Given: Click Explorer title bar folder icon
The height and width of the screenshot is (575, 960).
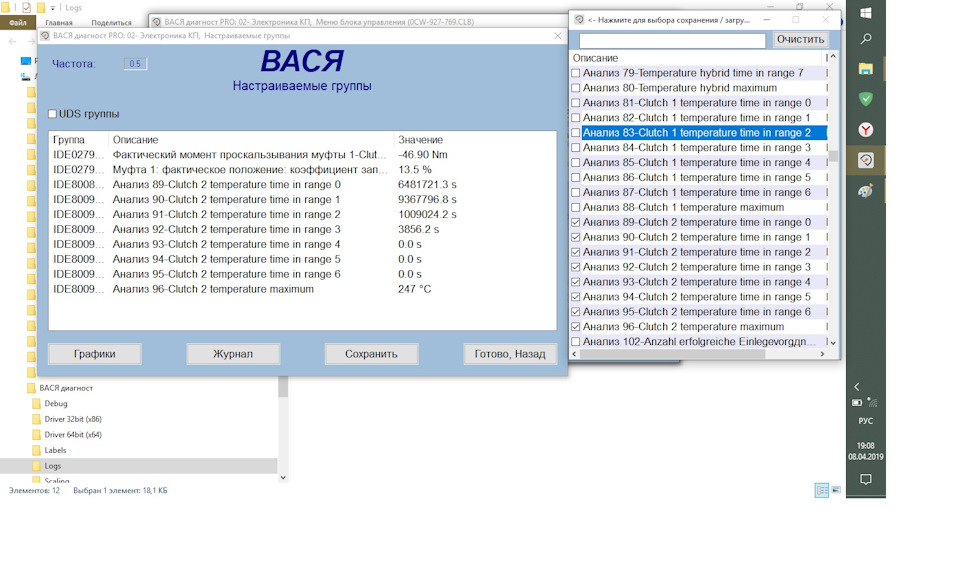Looking at the screenshot, I should 5,7.
